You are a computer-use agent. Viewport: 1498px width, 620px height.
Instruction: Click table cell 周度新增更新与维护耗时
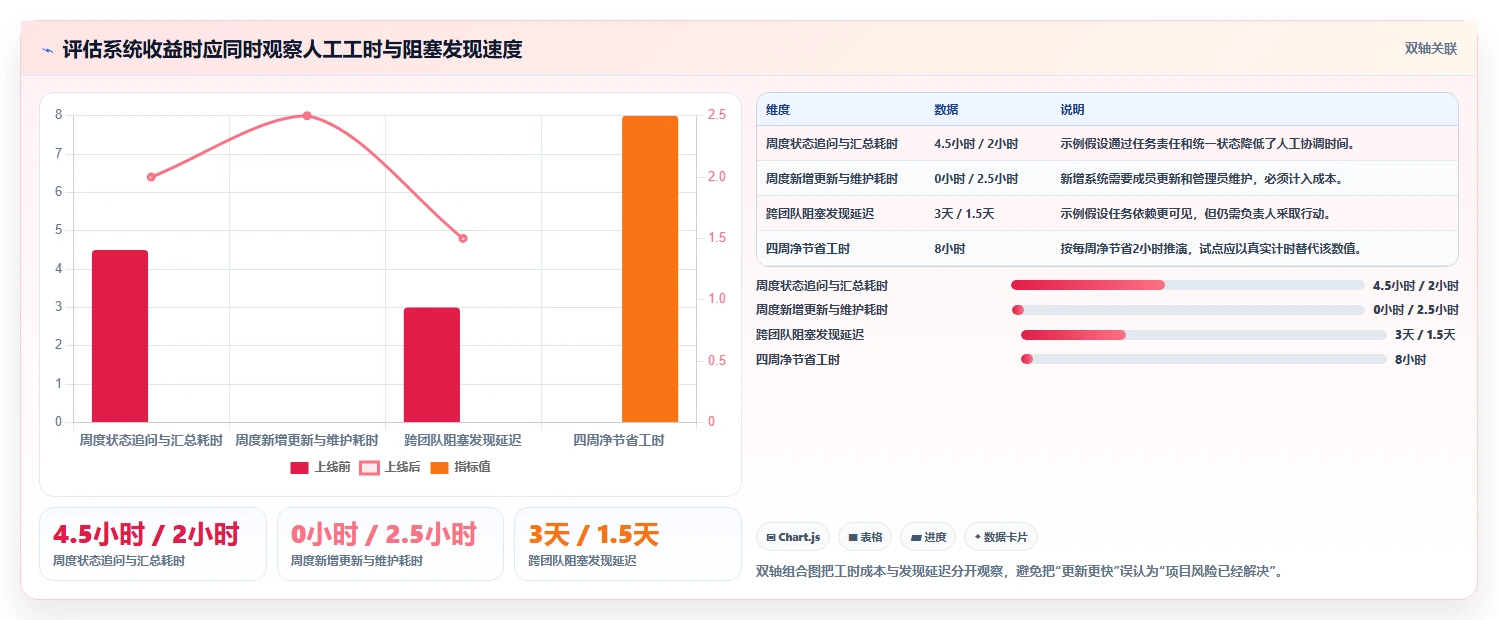tap(832, 179)
